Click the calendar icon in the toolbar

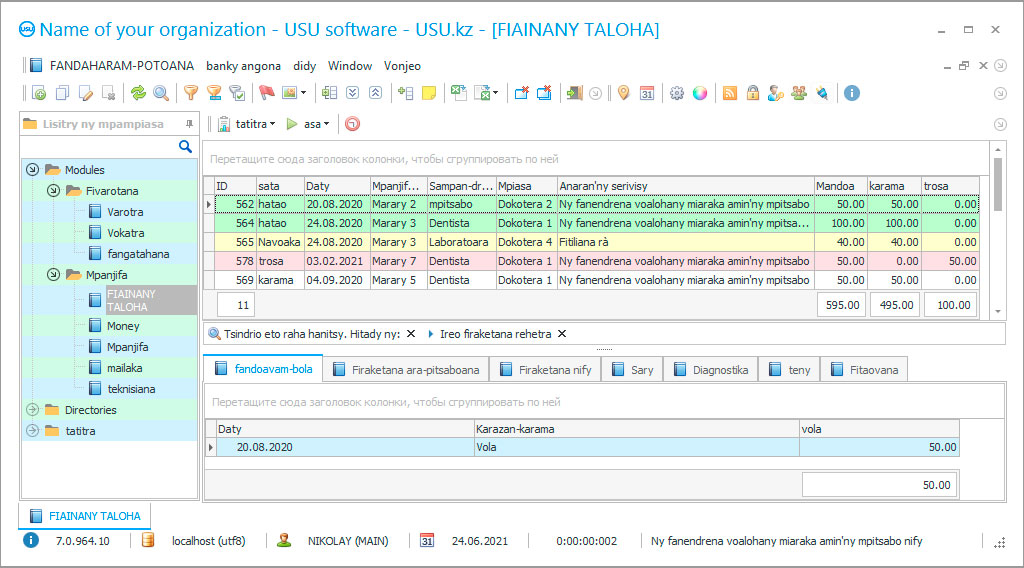(x=647, y=93)
